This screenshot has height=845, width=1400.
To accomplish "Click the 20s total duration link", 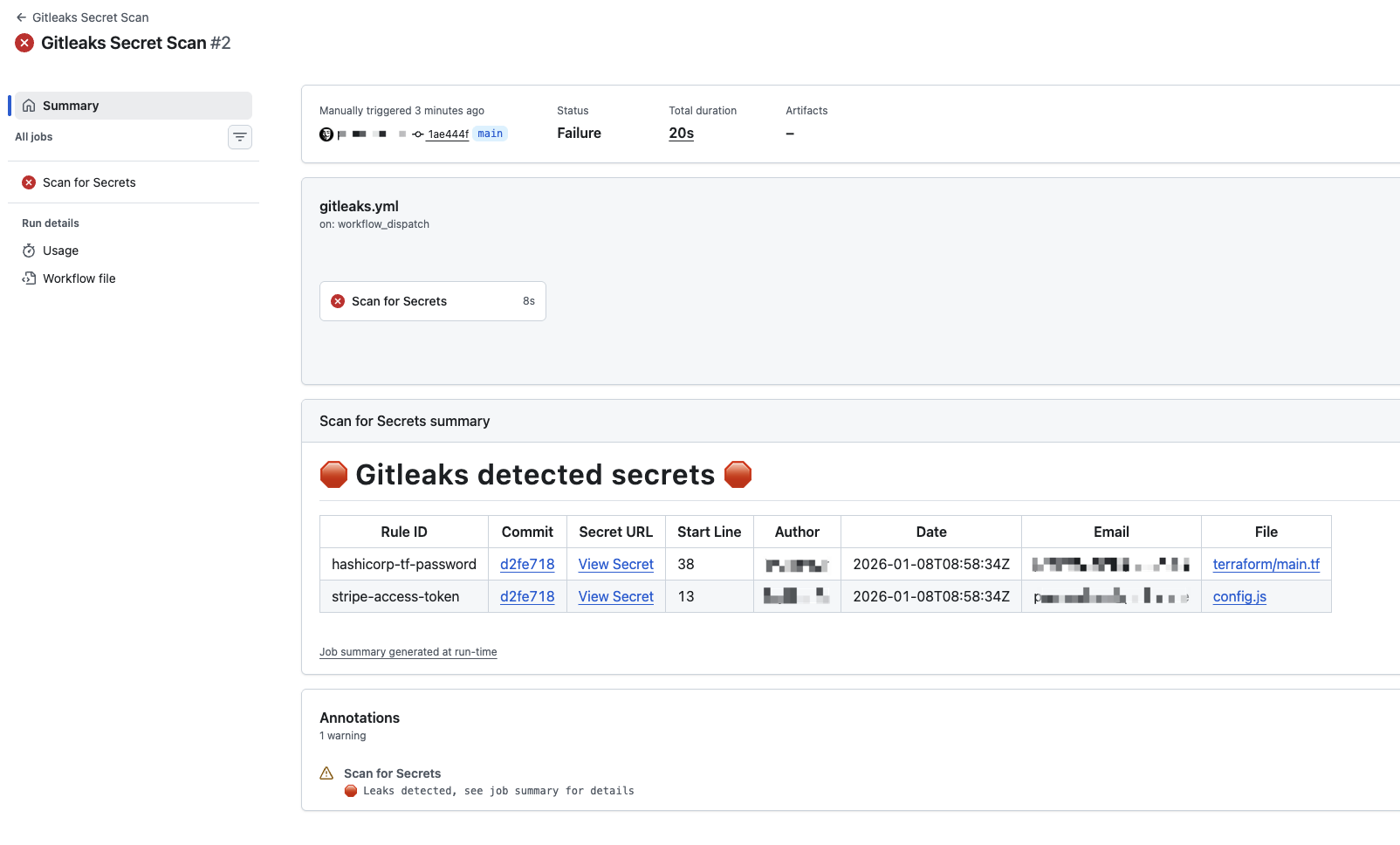I will [x=681, y=134].
